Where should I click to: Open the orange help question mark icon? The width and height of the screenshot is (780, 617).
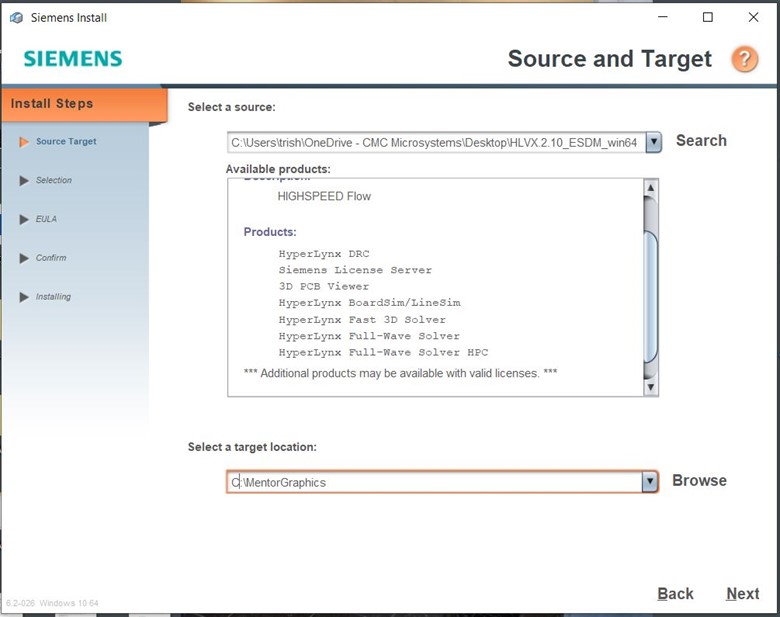pos(744,59)
